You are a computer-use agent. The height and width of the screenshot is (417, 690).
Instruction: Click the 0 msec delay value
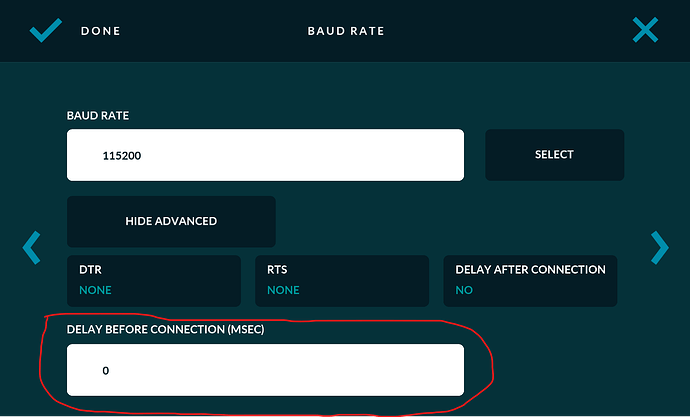[105, 371]
